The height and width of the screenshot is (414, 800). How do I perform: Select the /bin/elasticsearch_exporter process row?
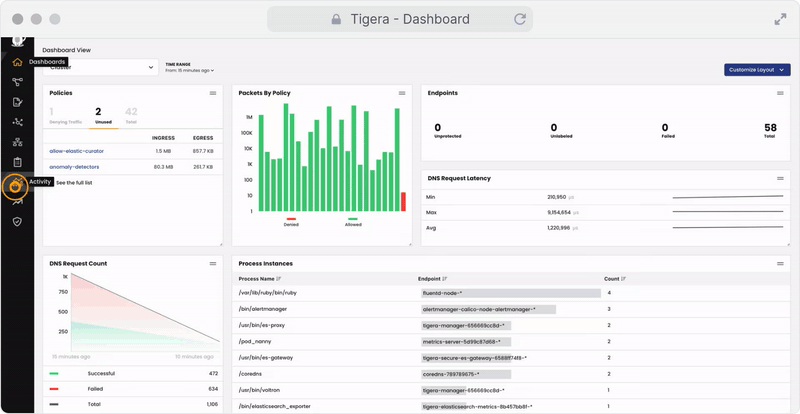pos(511,406)
